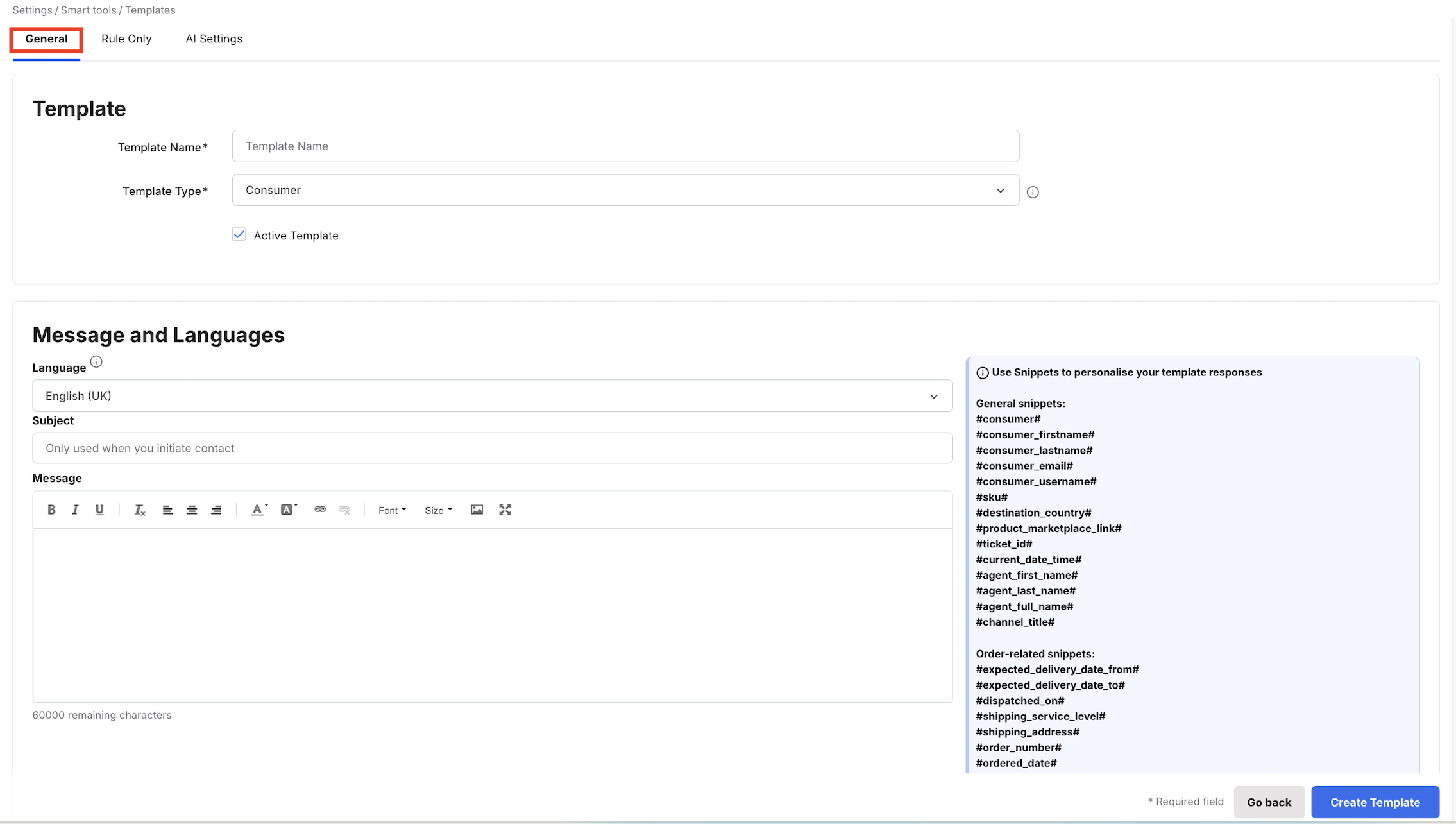
Task: Click the #sku# snippet
Action: (992, 497)
